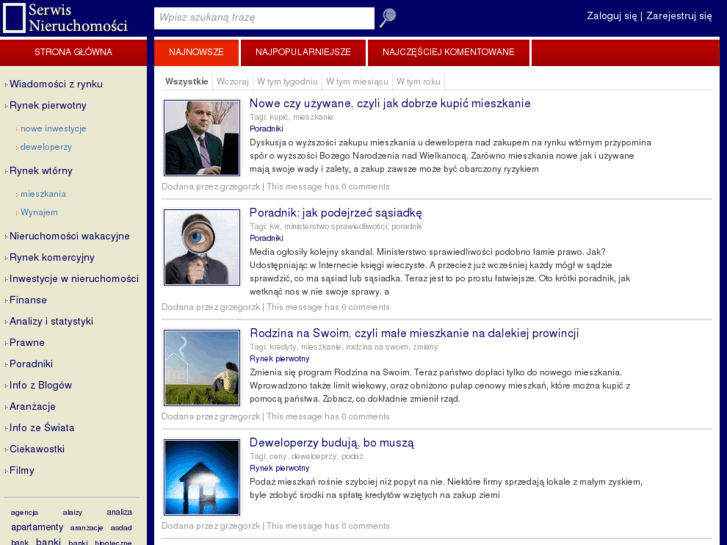Click Zarejestruj się link
The width and height of the screenshot is (727, 545).
point(679,16)
